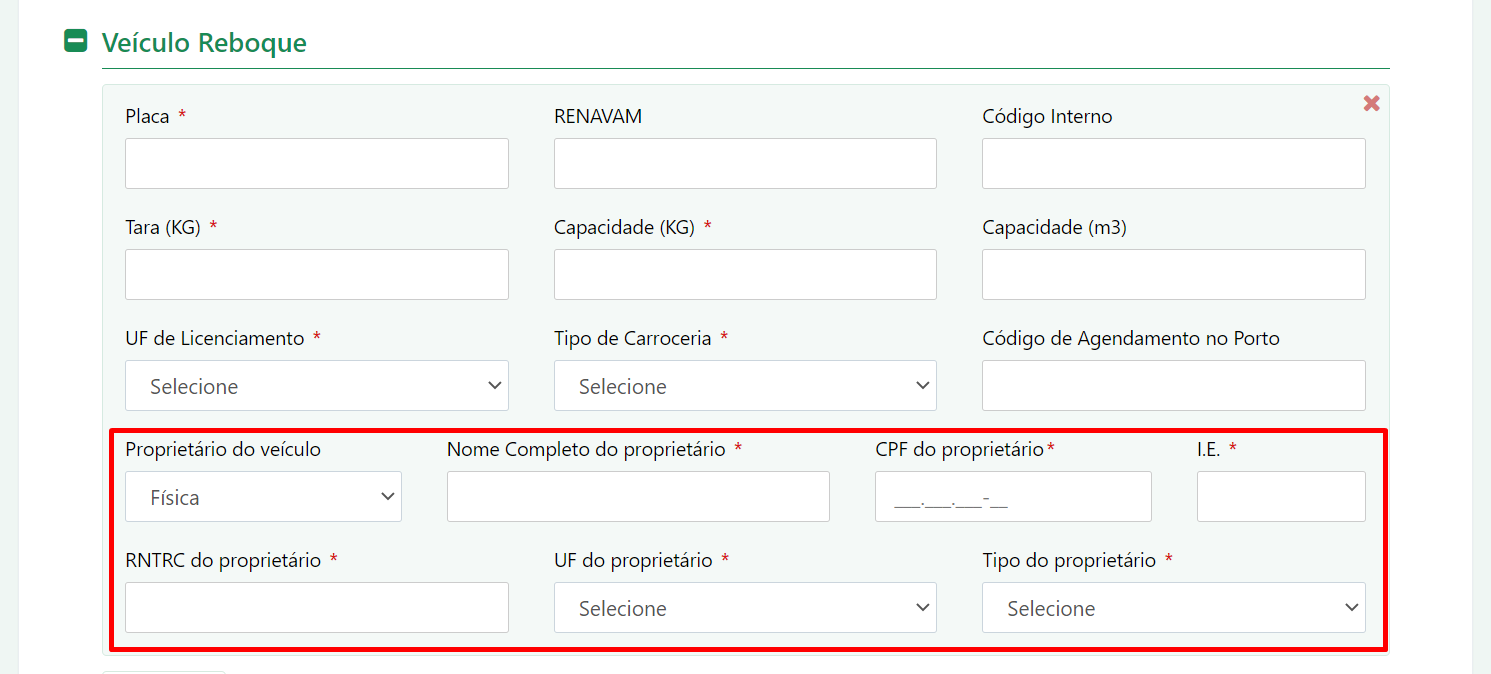This screenshot has width=1491, height=674.
Task: Open the Tipo do proprietário dropdown
Action: click(x=1174, y=607)
